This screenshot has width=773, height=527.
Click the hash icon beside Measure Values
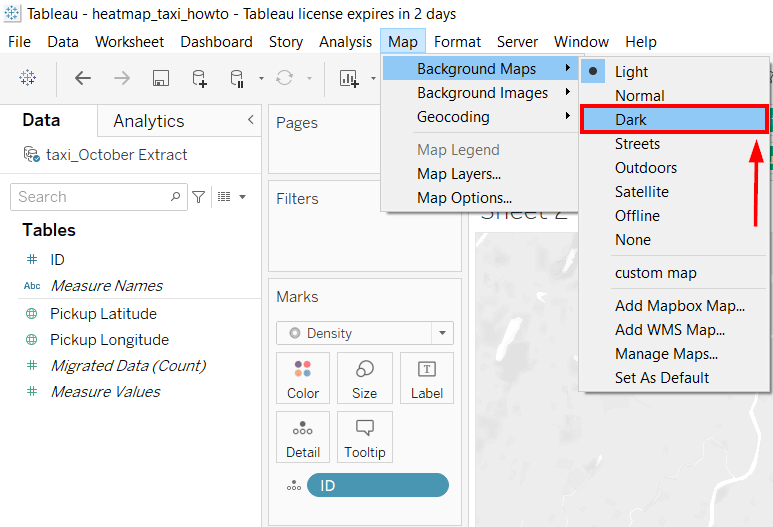32,391
